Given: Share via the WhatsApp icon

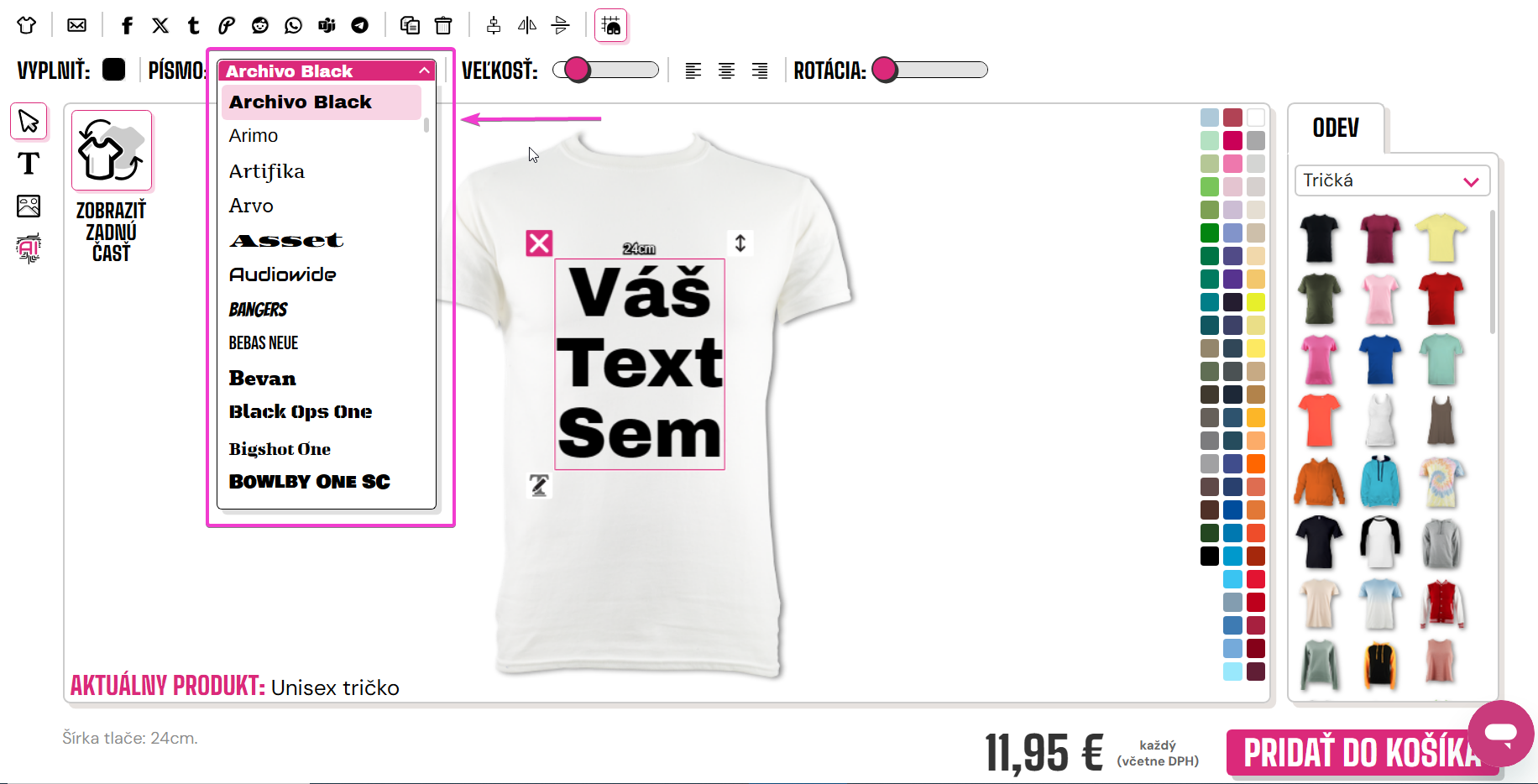Looking at the screenshot, I should tap(293, 25).
